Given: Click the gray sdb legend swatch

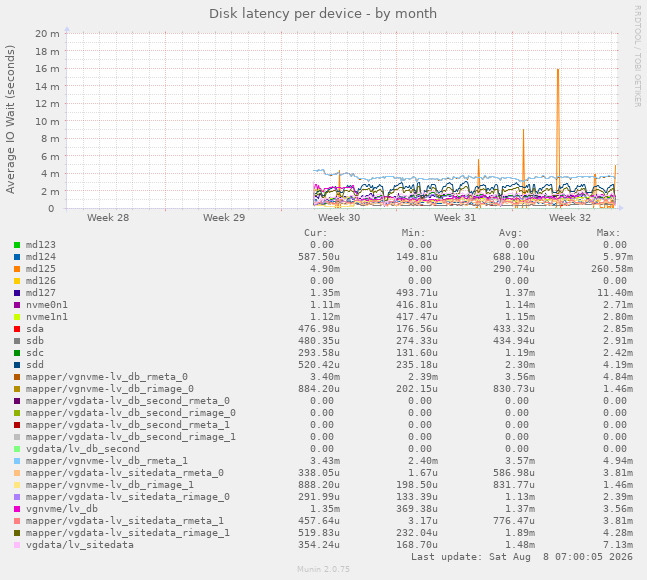Looking at the screenshot, I should pos(17,341).
